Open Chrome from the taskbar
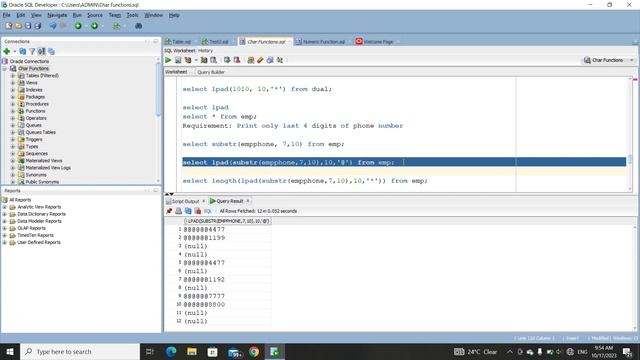This screenshot has height=360, width=640. pos(254,351)
